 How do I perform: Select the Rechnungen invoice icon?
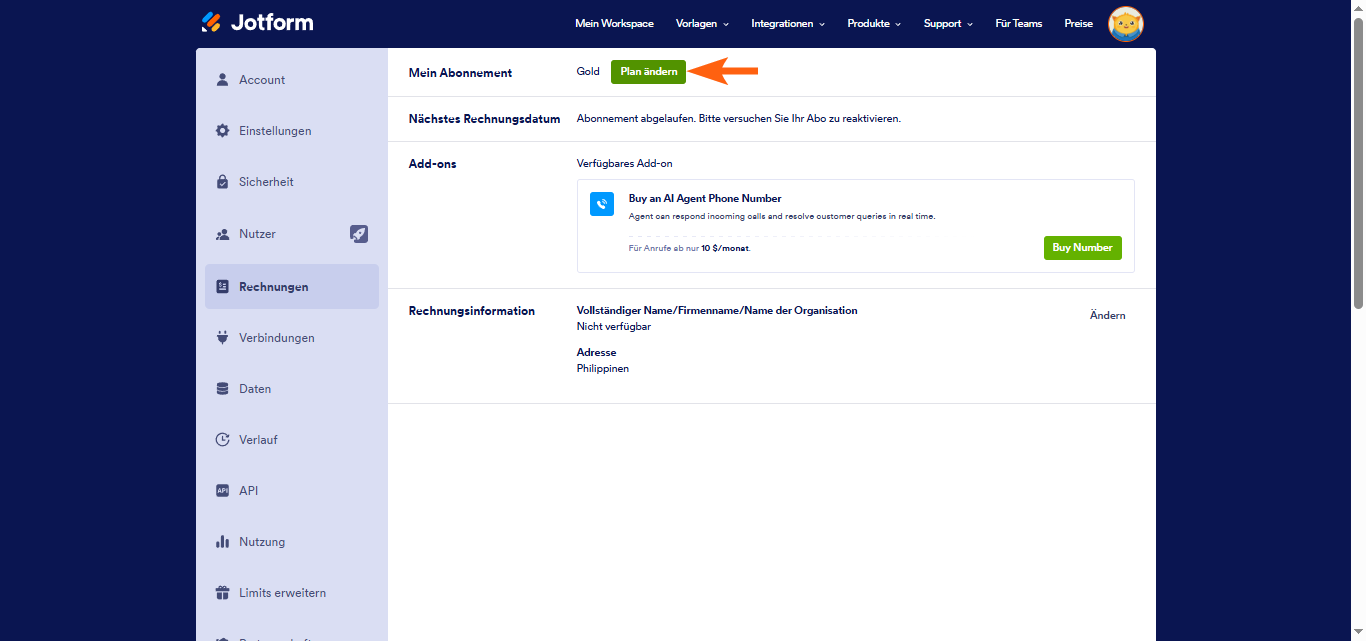223,287
